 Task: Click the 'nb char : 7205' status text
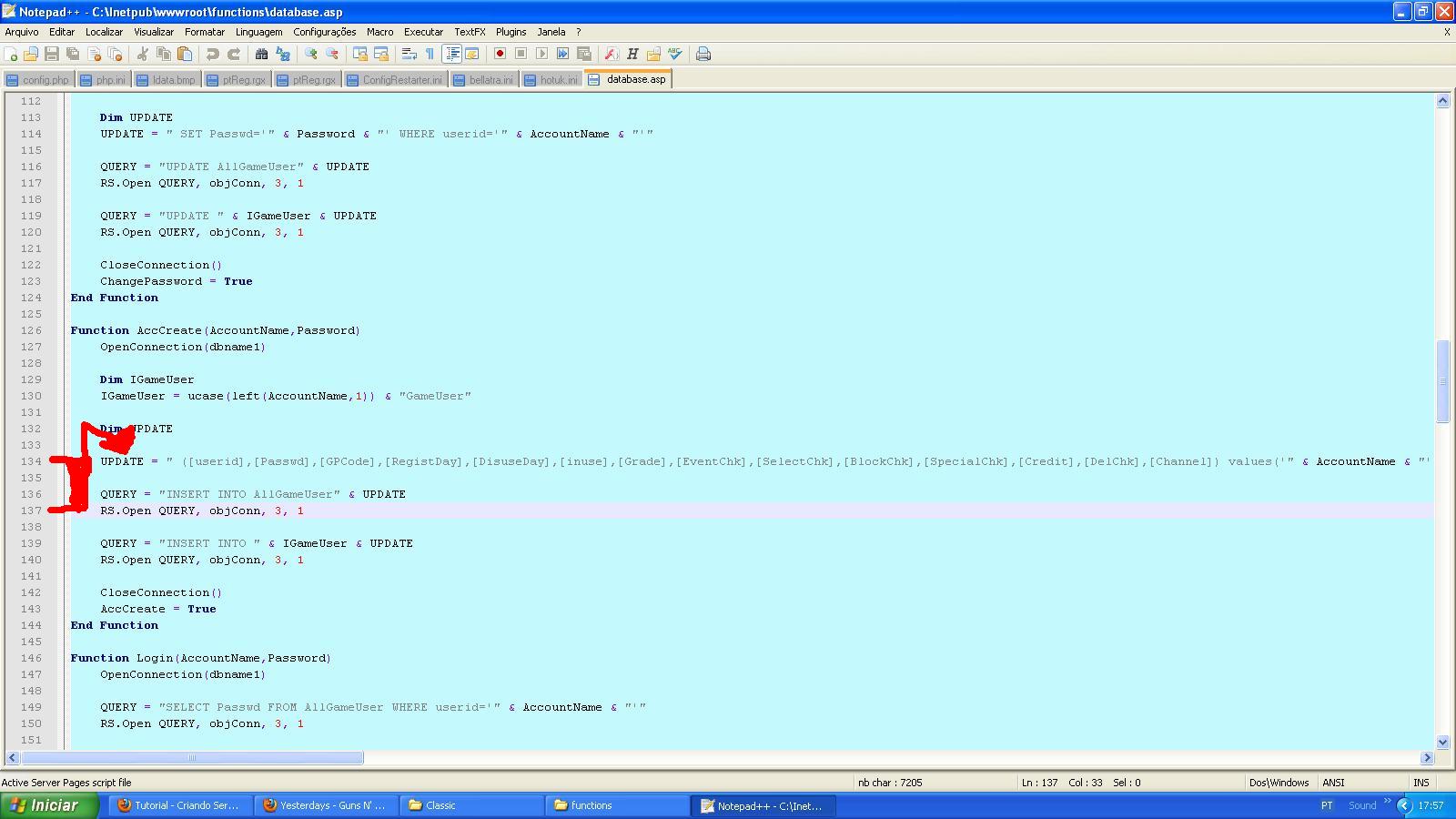[x=890, y=783]
